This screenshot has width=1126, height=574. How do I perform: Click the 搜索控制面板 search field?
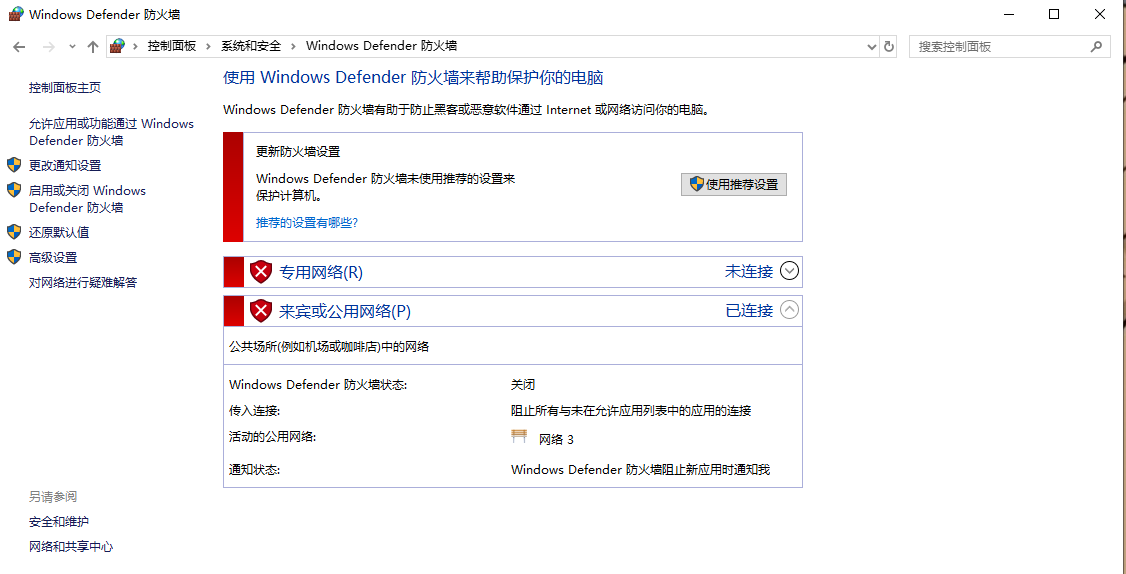pyautogui.click(x=1000, y=46)
